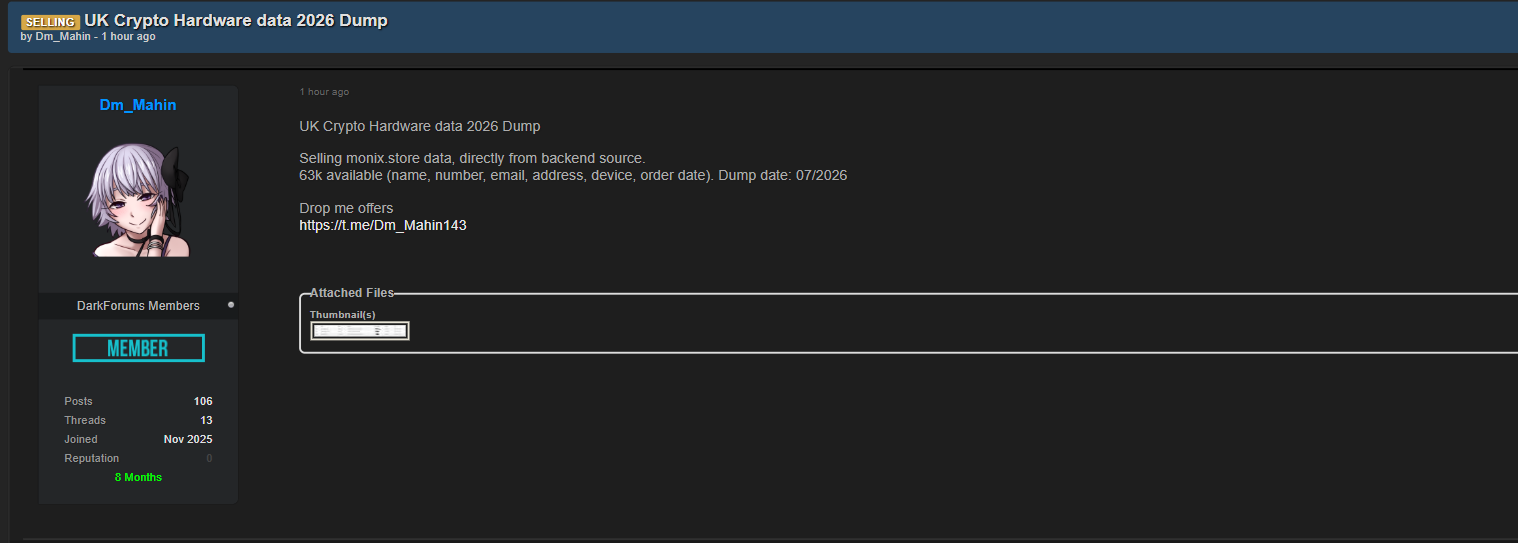Click the MEMBER rank badge
Image resolution: width=1518 pixels, height=543 pixels.
(138, 348)
